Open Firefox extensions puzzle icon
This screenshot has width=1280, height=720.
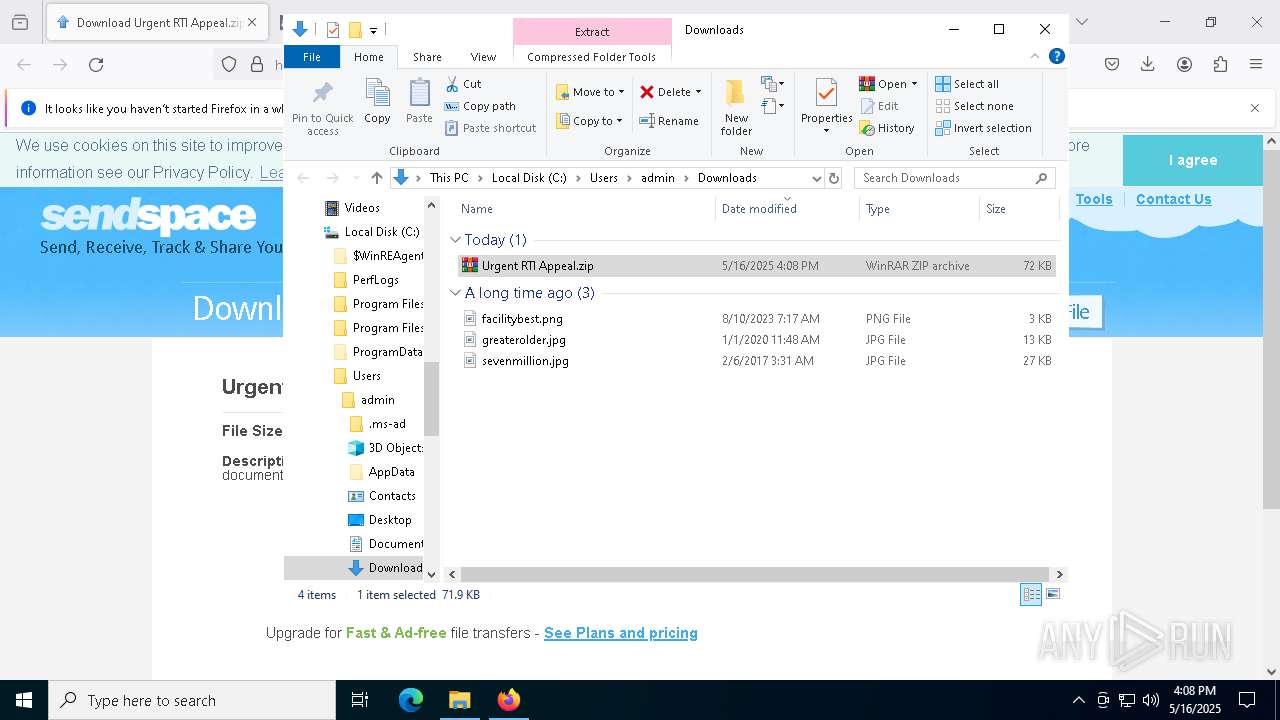1220,65
